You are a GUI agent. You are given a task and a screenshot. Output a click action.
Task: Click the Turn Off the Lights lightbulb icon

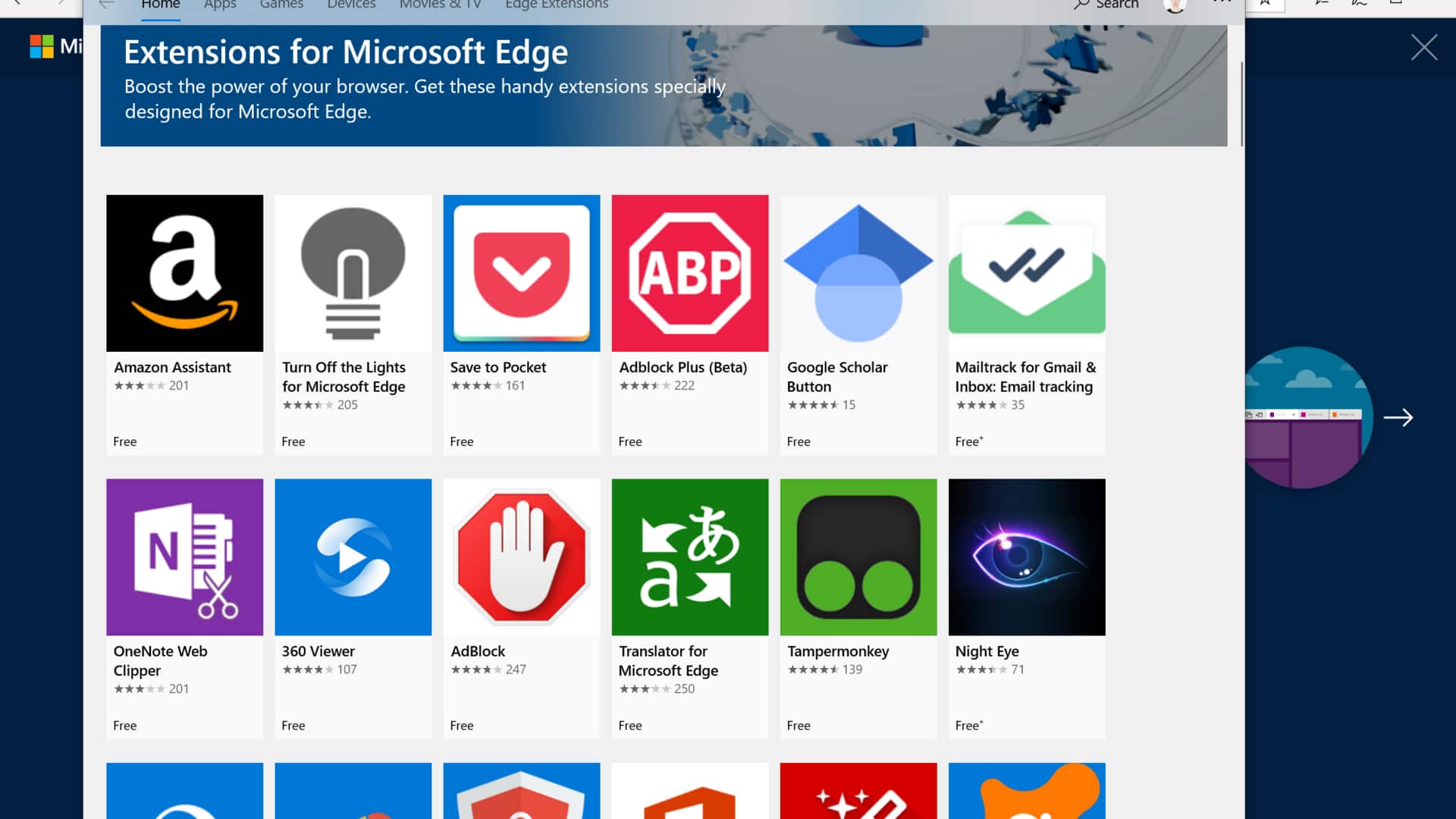(x=353, y=273)
